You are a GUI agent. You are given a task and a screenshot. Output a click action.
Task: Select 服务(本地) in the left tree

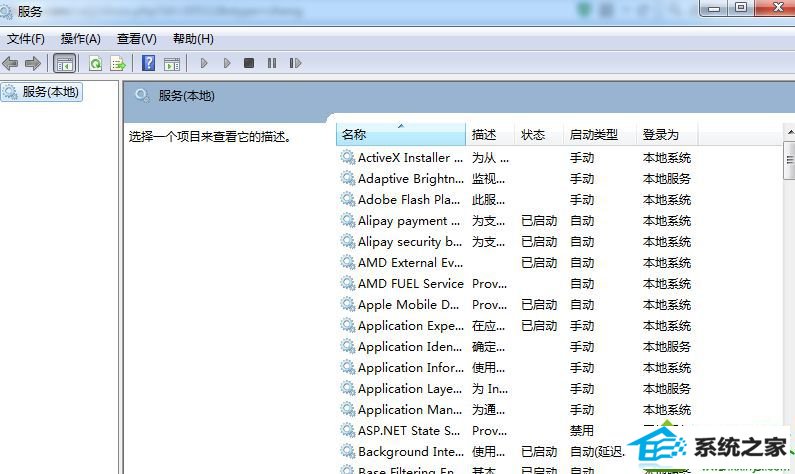point(42,92)
